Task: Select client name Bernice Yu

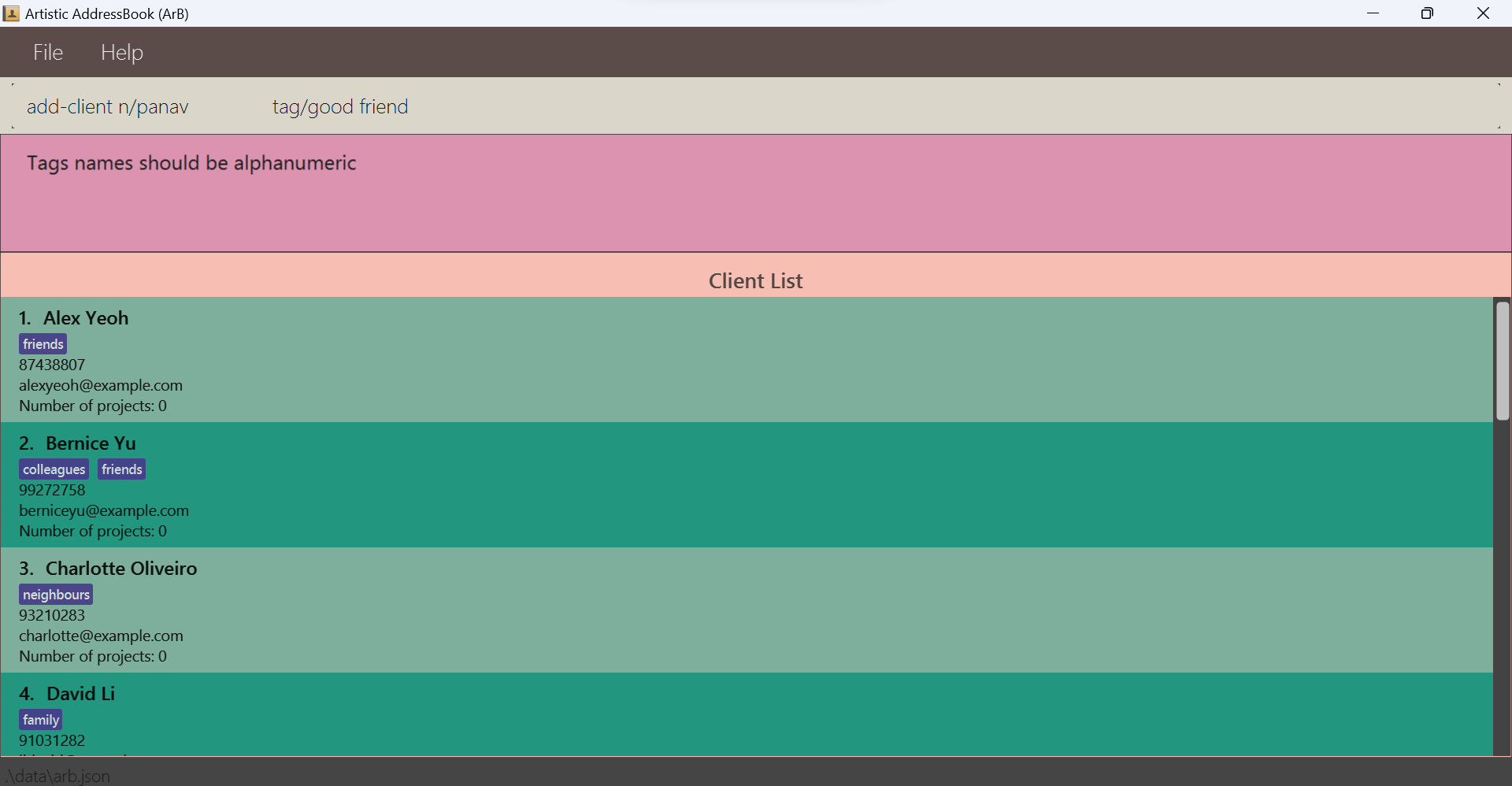Action: coord(91,443)
